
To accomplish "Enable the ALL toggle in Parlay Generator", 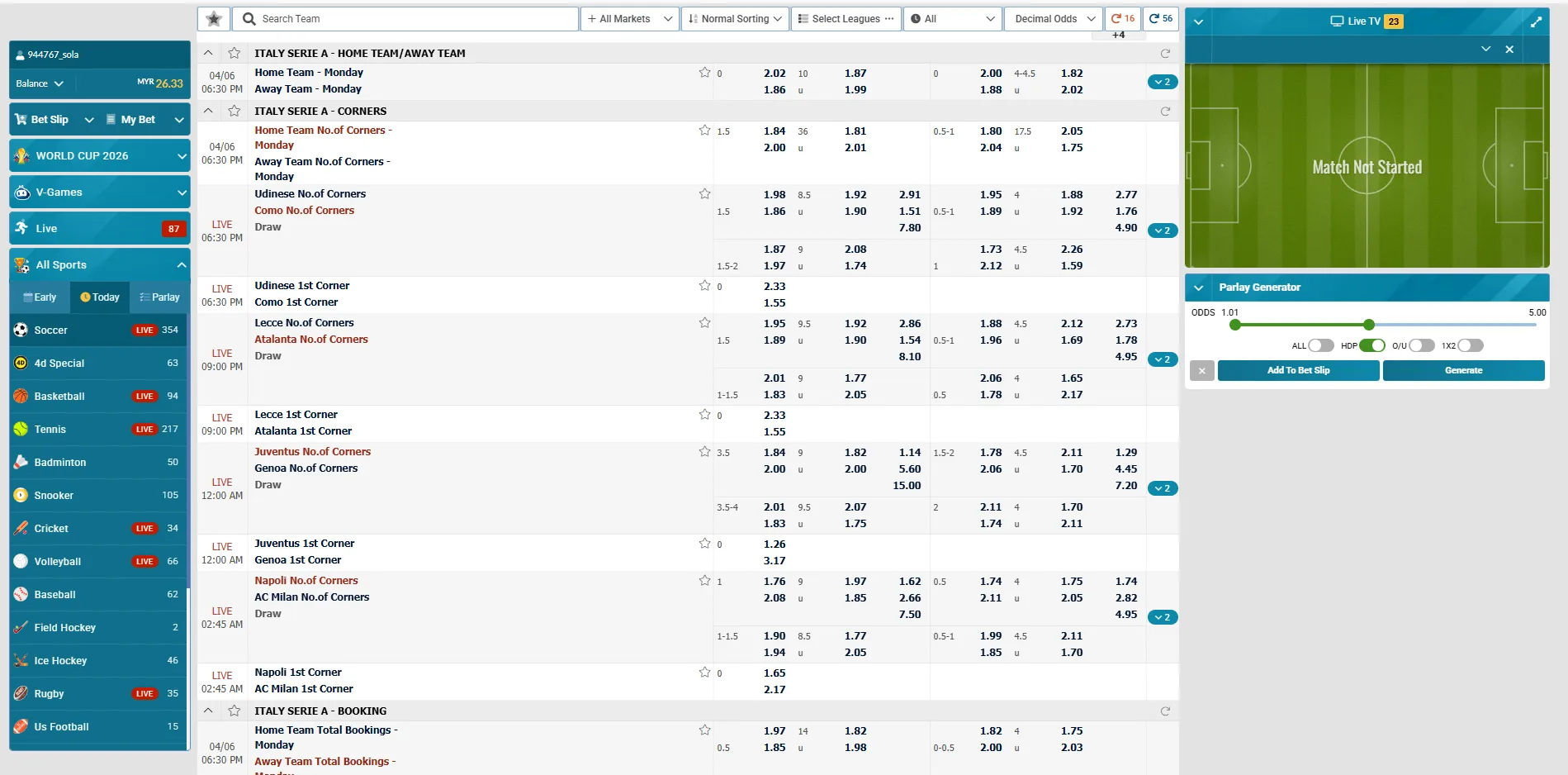I will (x=1320, y=345).
